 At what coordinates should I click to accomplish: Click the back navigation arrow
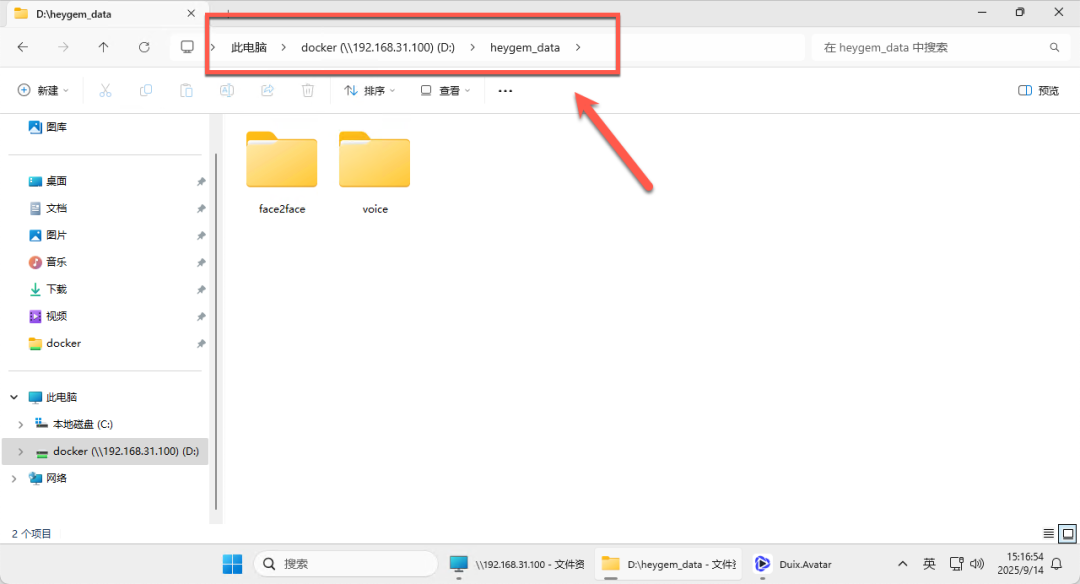click(23, 47)
